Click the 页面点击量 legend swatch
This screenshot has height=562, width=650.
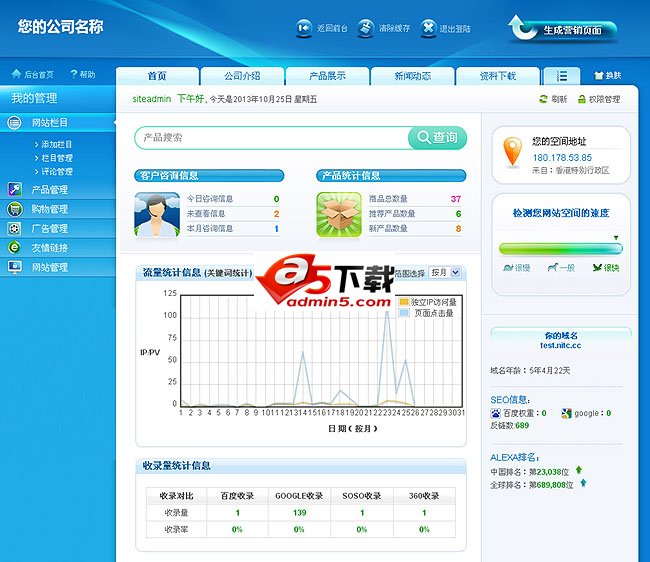[x=404, y=313]
